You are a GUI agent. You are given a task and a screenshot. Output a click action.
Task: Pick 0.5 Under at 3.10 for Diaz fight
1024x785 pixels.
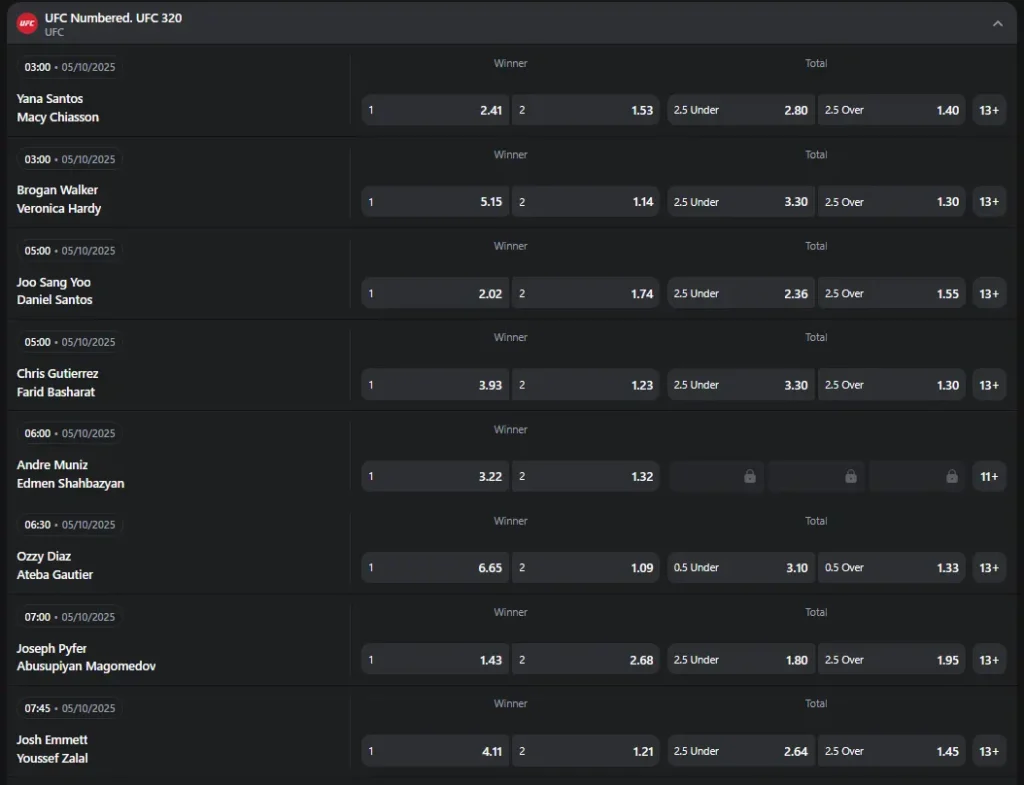(740, 568)
